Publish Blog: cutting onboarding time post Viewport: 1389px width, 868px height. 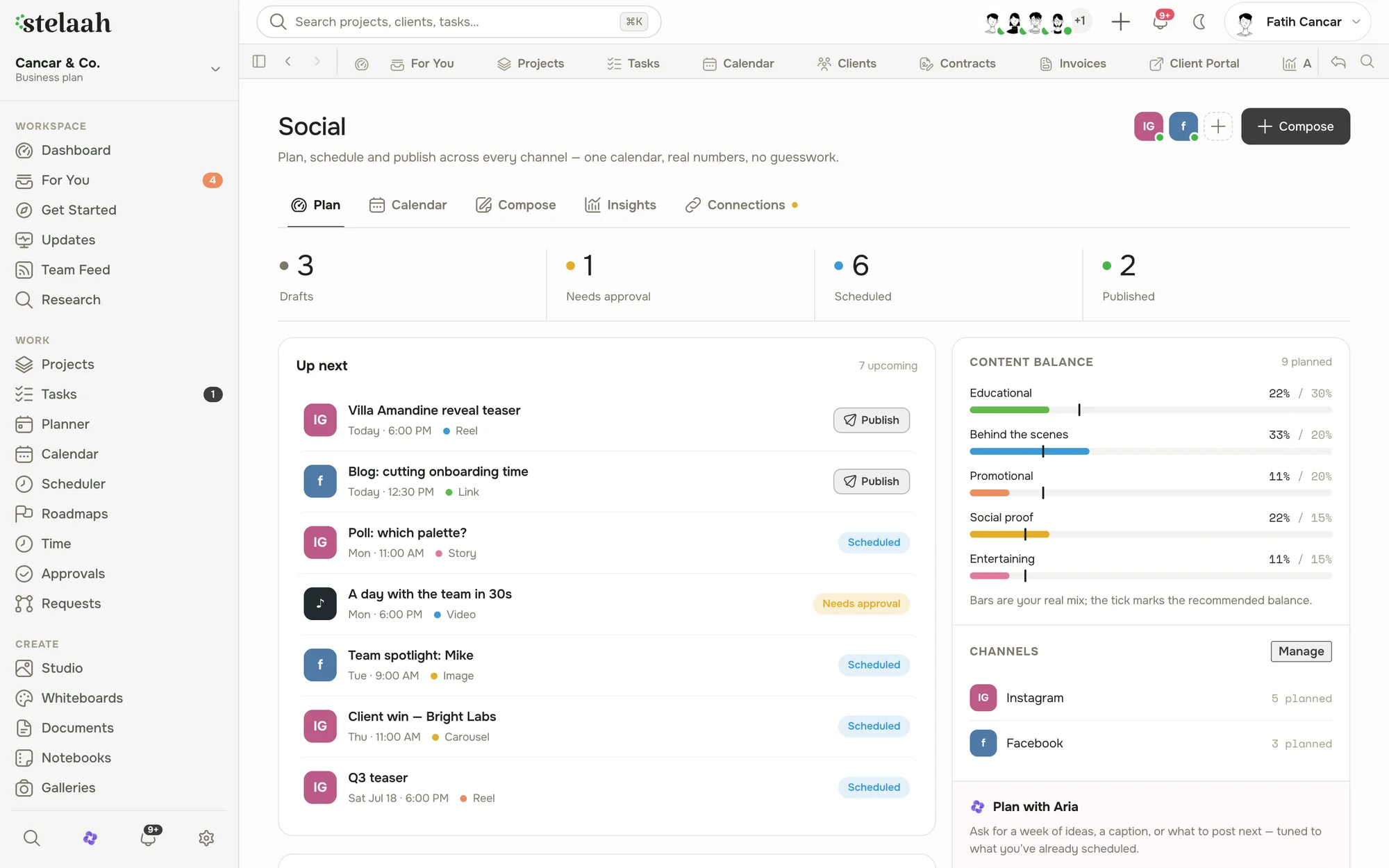coord(871,481)
